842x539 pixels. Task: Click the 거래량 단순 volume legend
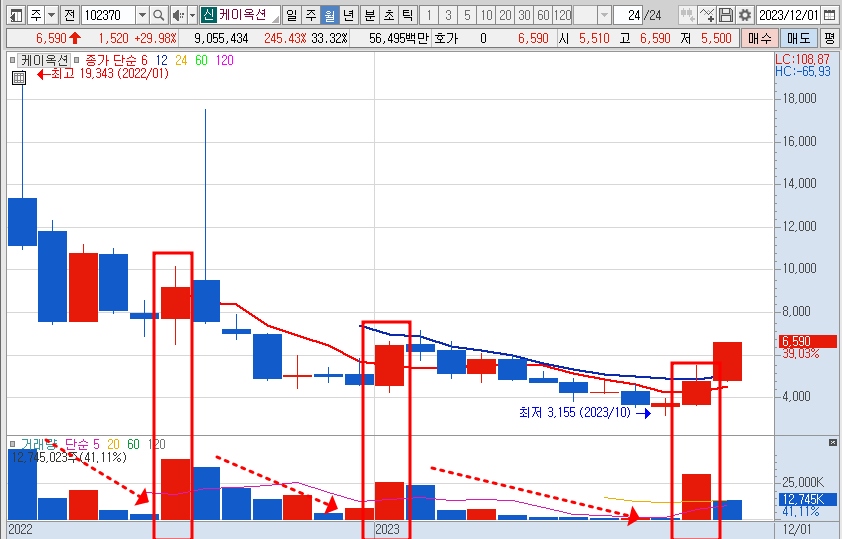[x=55, y=444]
